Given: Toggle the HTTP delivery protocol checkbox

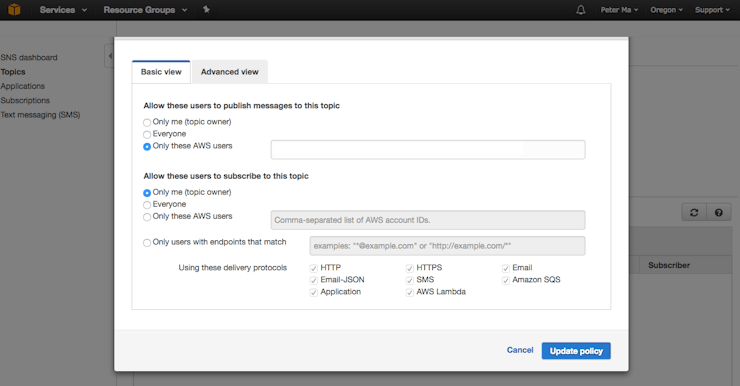Looking at the screenshot, I should click(313, 269).
